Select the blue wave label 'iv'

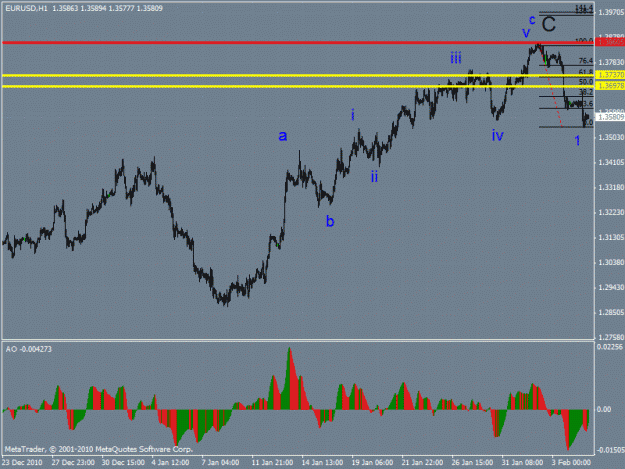point(497,135)
